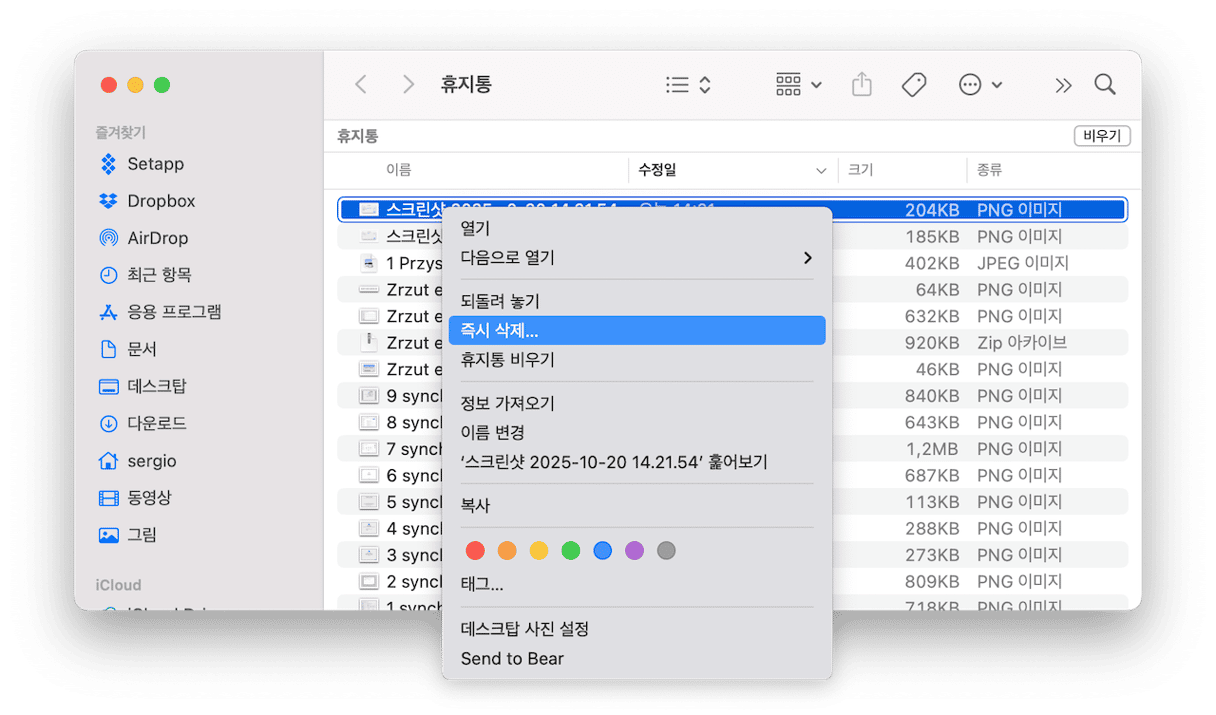1216x715 pixels.
Task: Choose Send to Bear menu entry
Action: pos(512,659)
